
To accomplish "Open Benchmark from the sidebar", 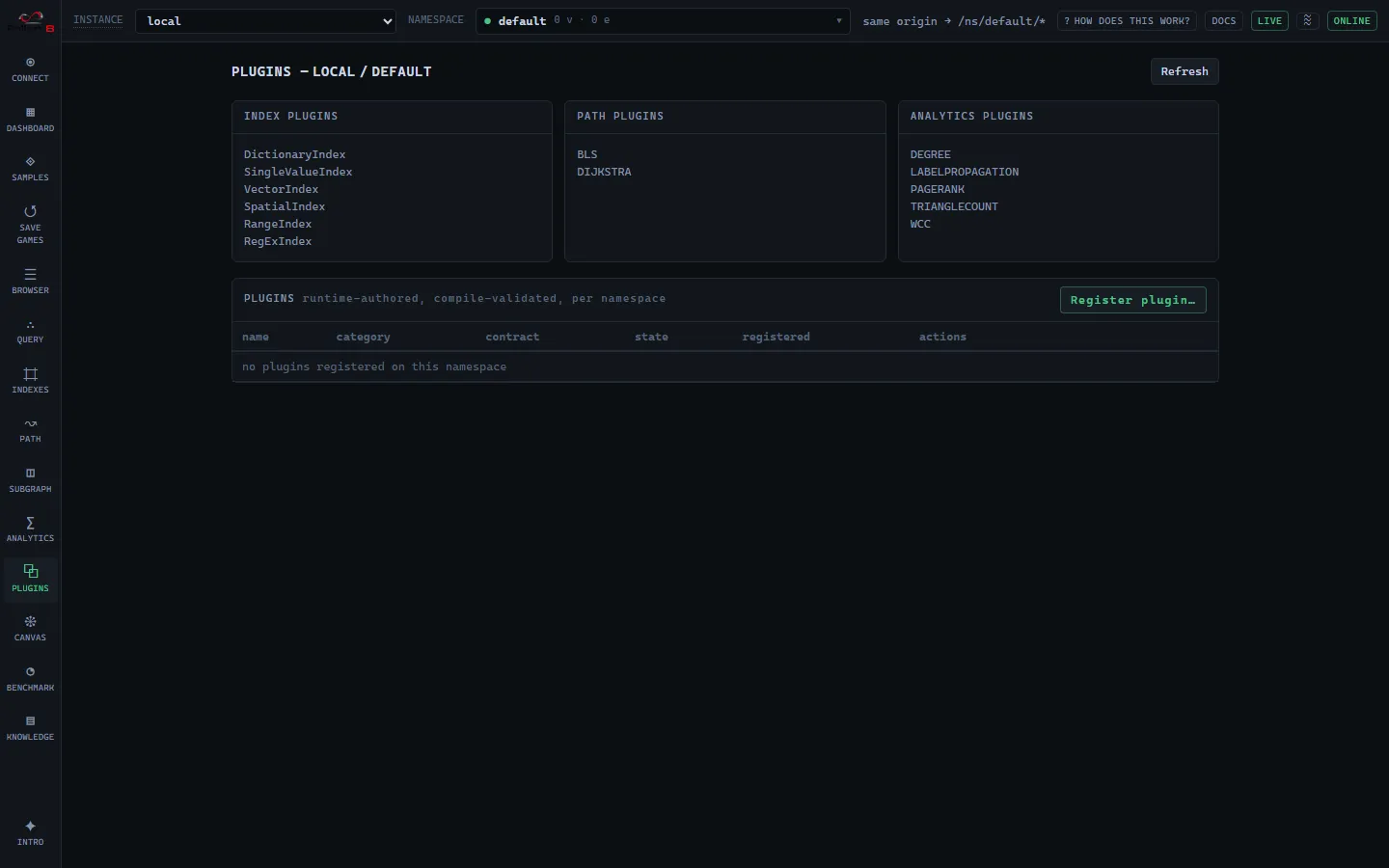I will (30, 679).
